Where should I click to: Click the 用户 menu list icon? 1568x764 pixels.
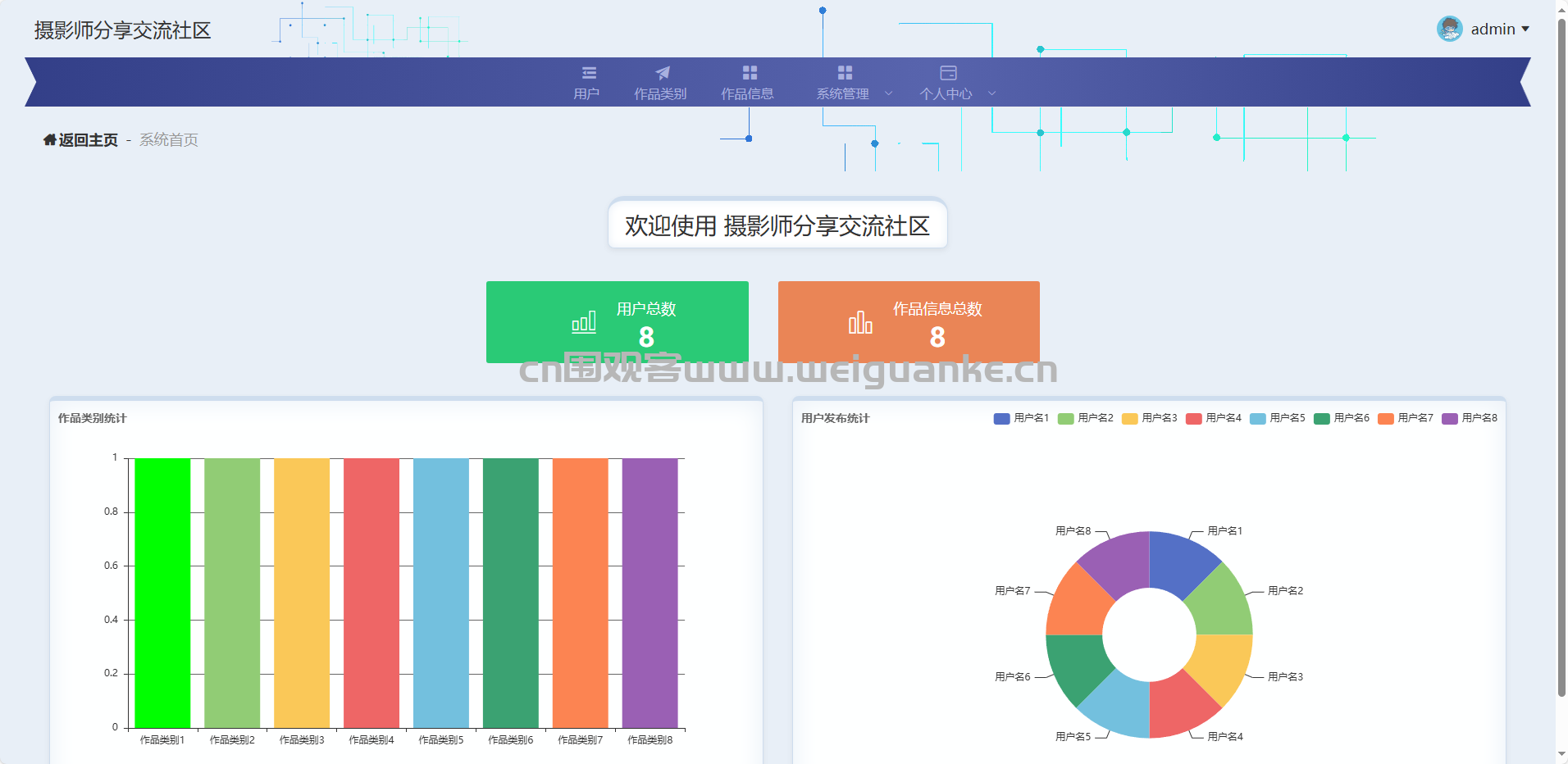pos(589,73)
